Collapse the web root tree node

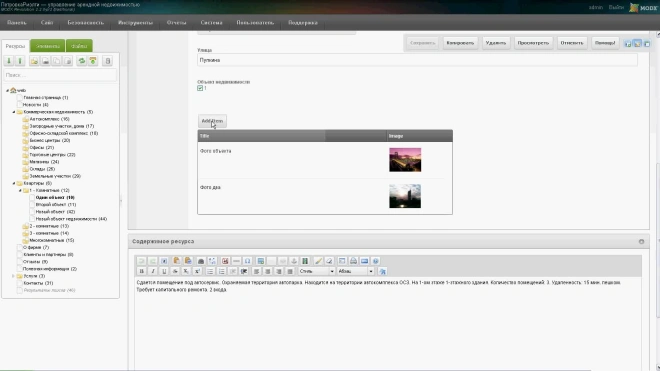click(x=7, y=91)
